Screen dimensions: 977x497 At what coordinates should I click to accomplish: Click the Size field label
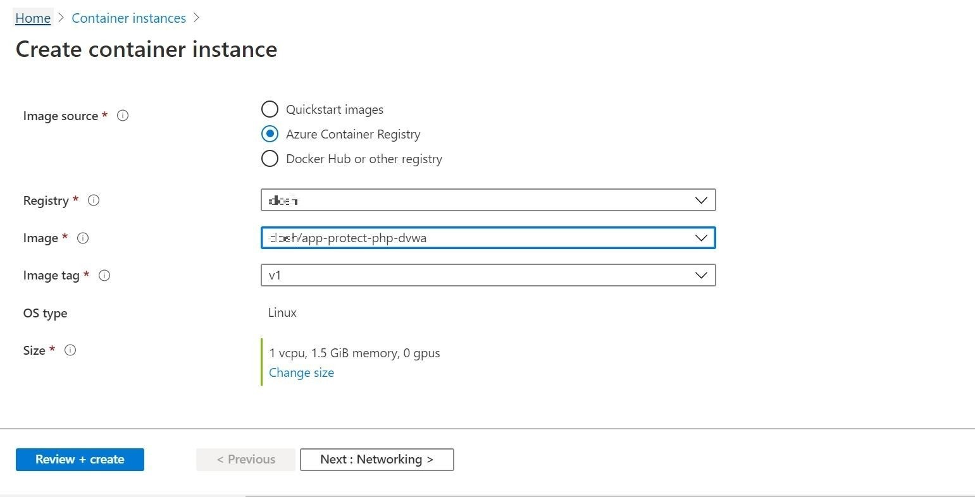click(34, 350)
